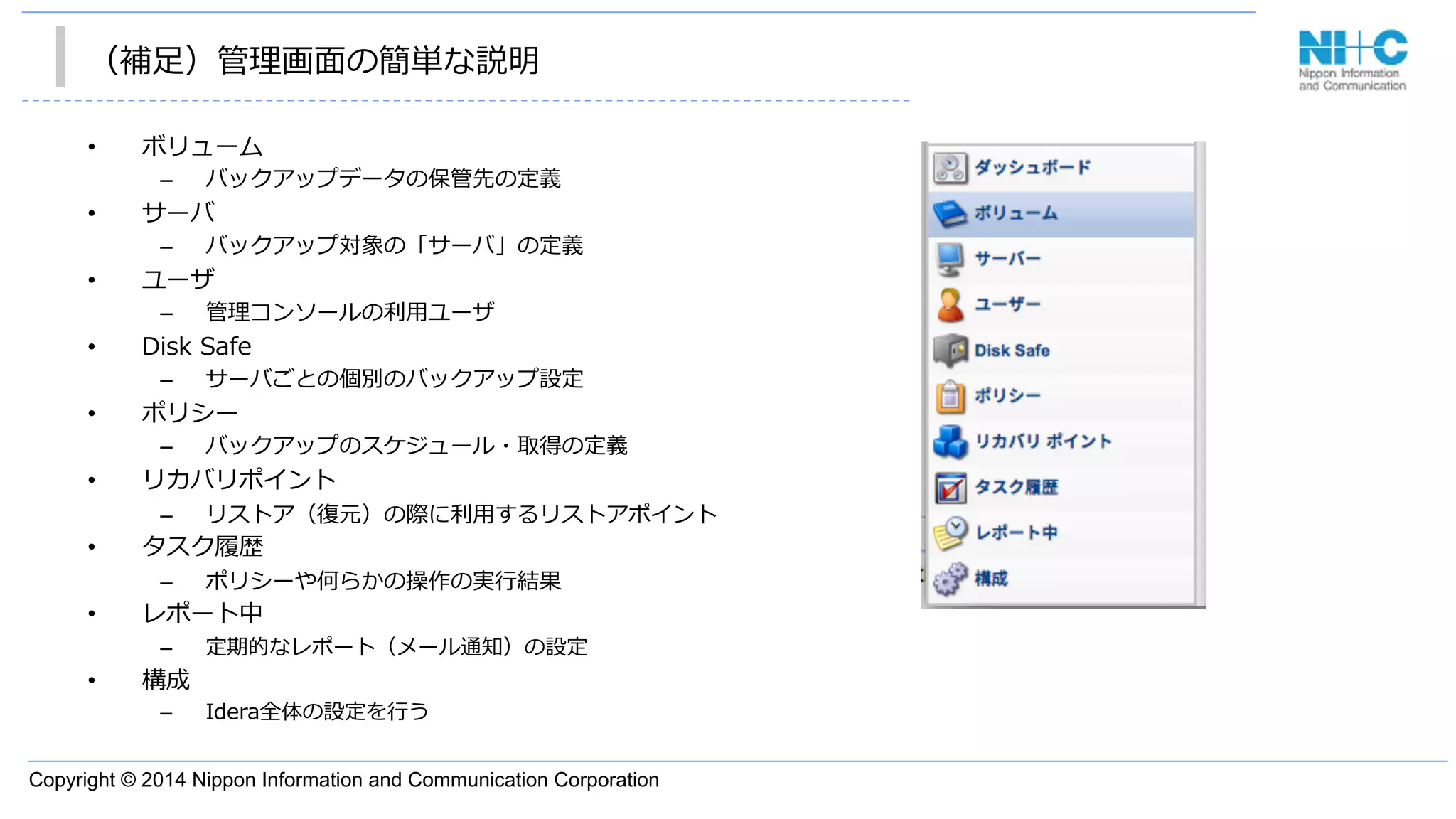Click text バックアップのスケジュール・取得の定義

417,446
